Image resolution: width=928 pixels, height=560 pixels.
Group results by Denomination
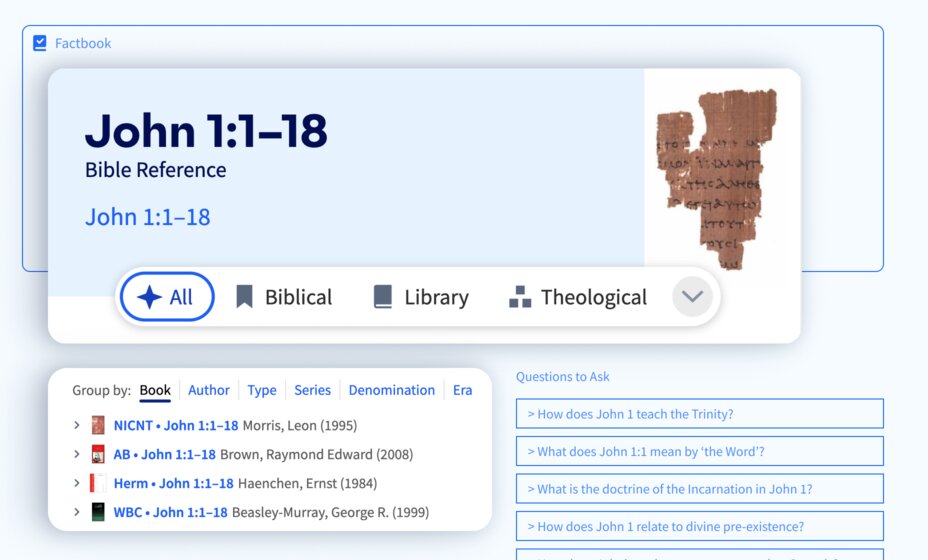(391, 390)
